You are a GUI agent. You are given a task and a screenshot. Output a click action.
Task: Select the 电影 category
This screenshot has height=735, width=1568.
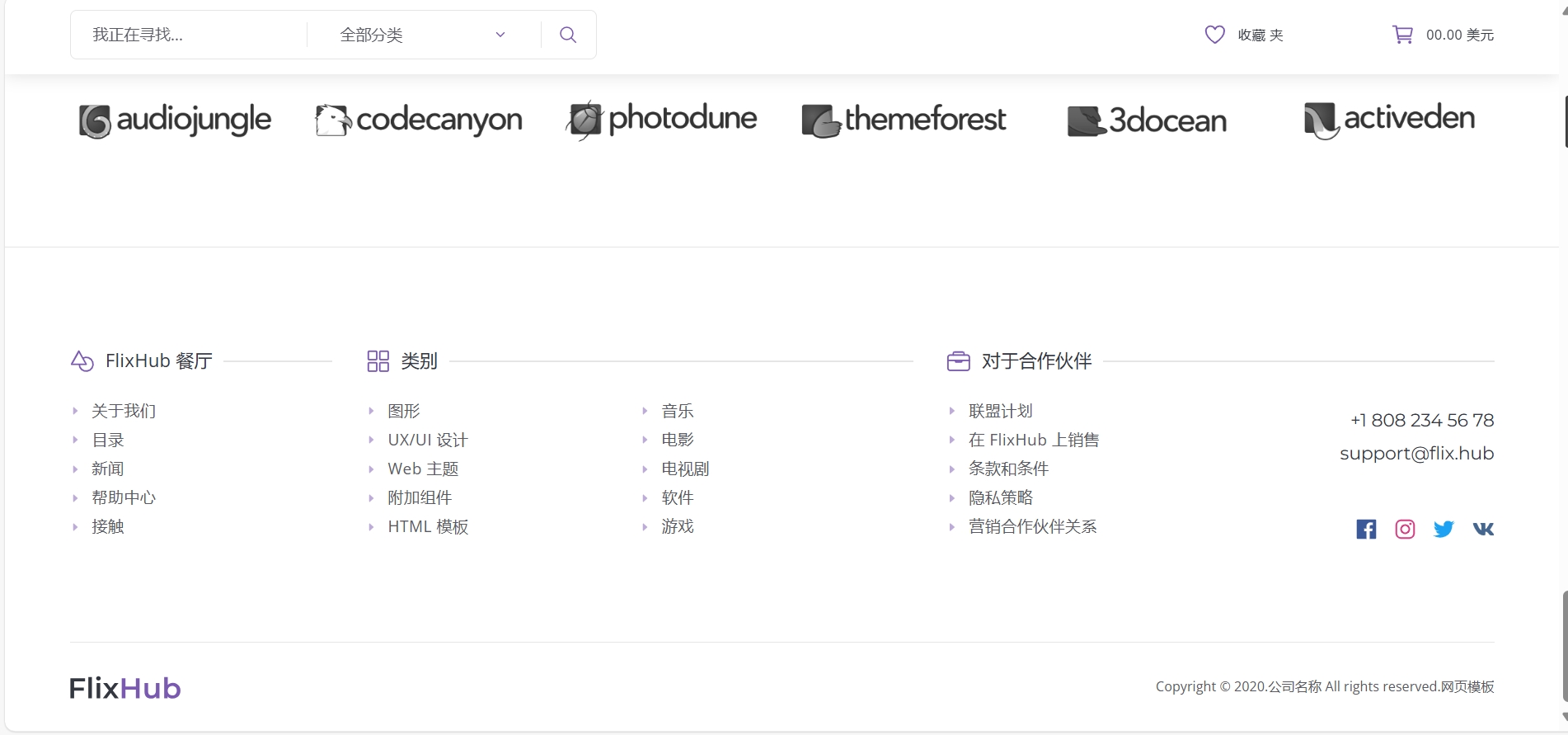click(x=678, y=440)
